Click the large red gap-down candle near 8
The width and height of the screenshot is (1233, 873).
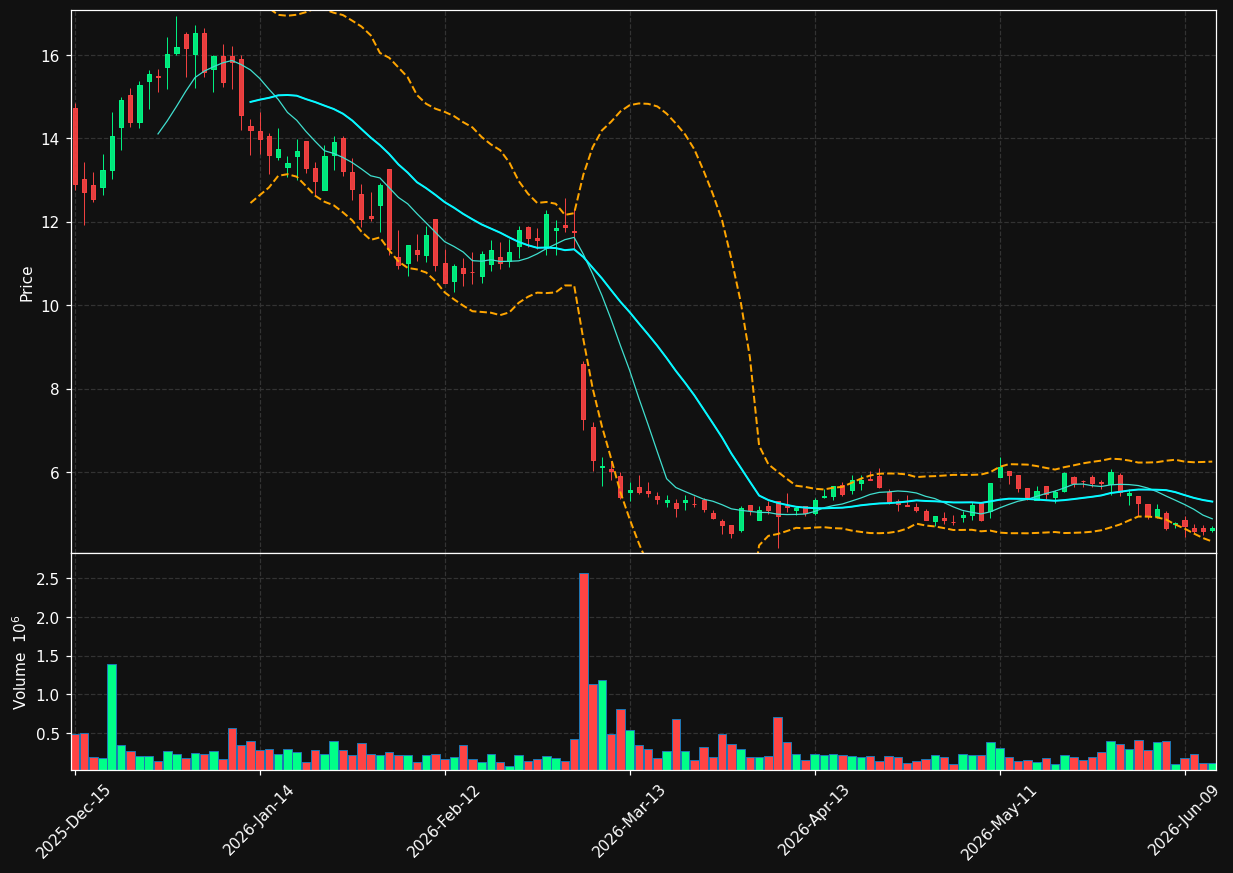click(583, 392)
